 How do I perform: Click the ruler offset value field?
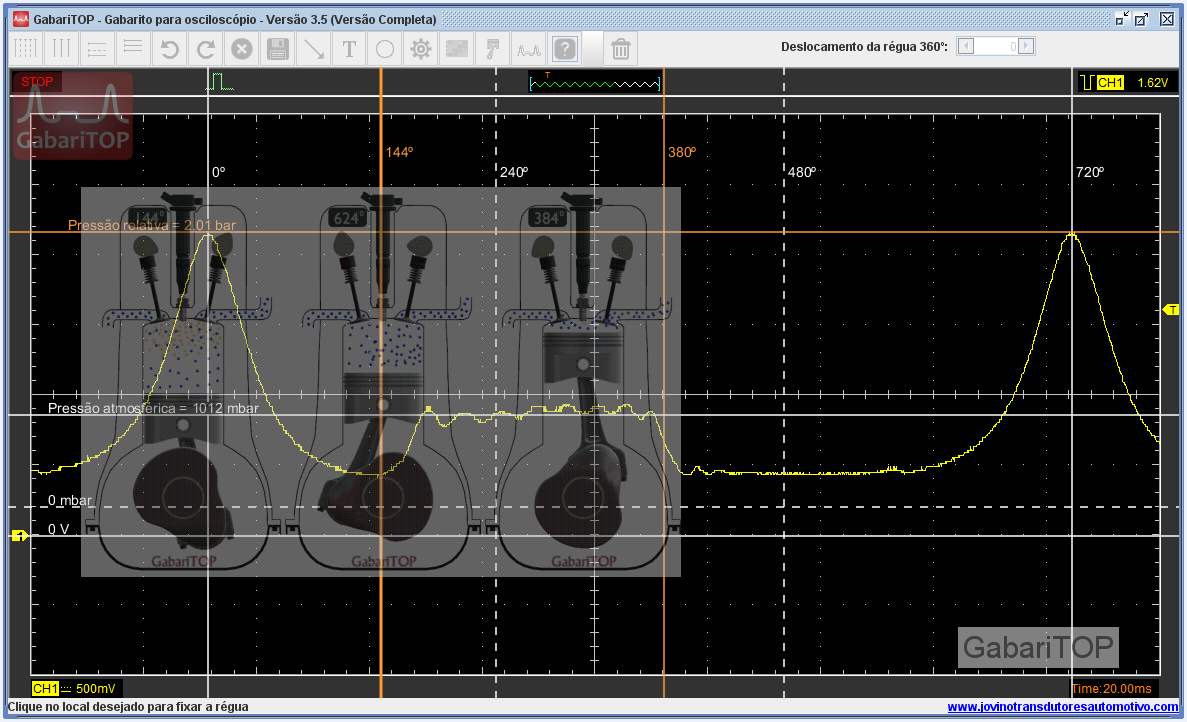coord(995,46)
